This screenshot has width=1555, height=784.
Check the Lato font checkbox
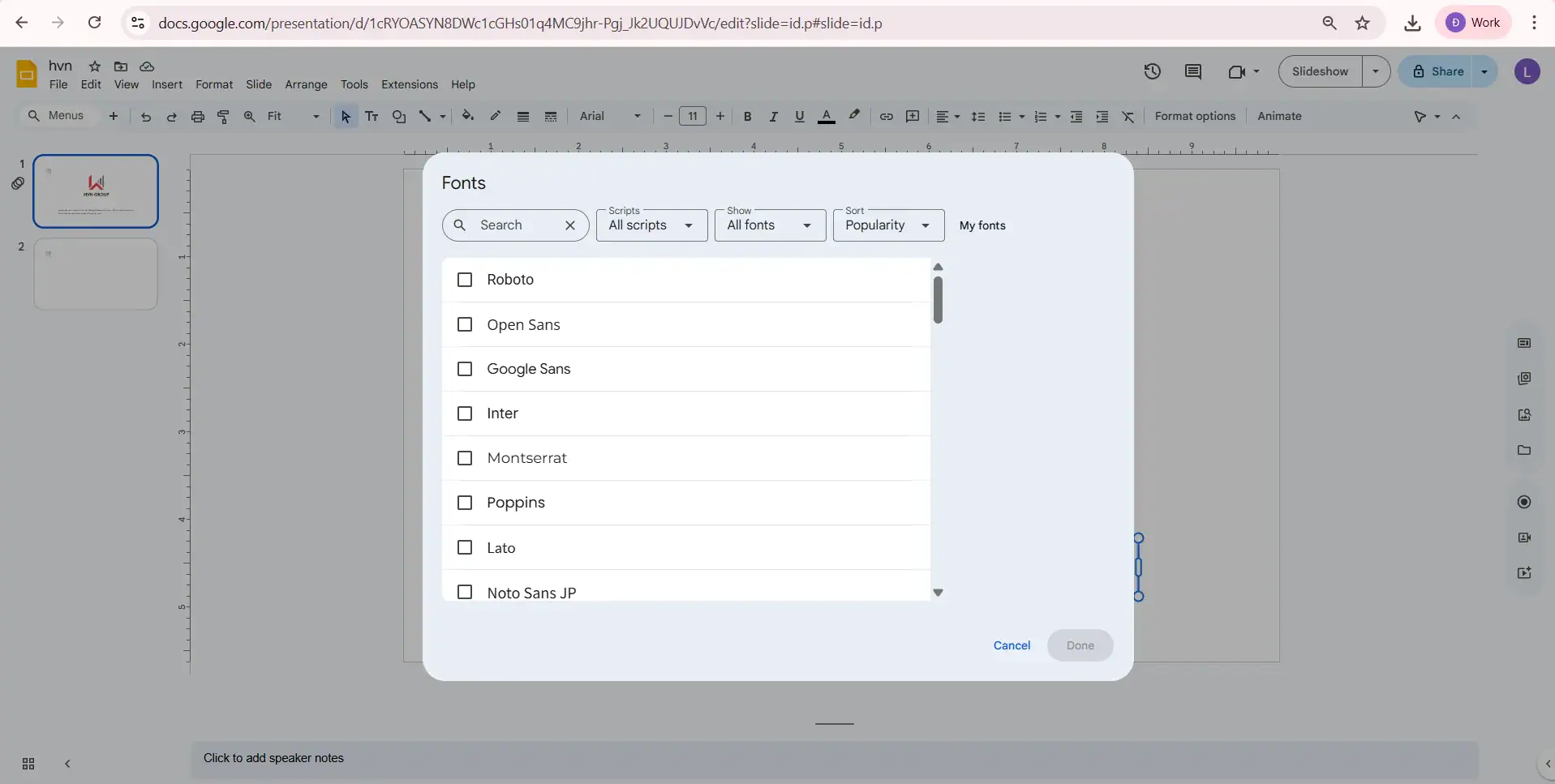(465, 547)
